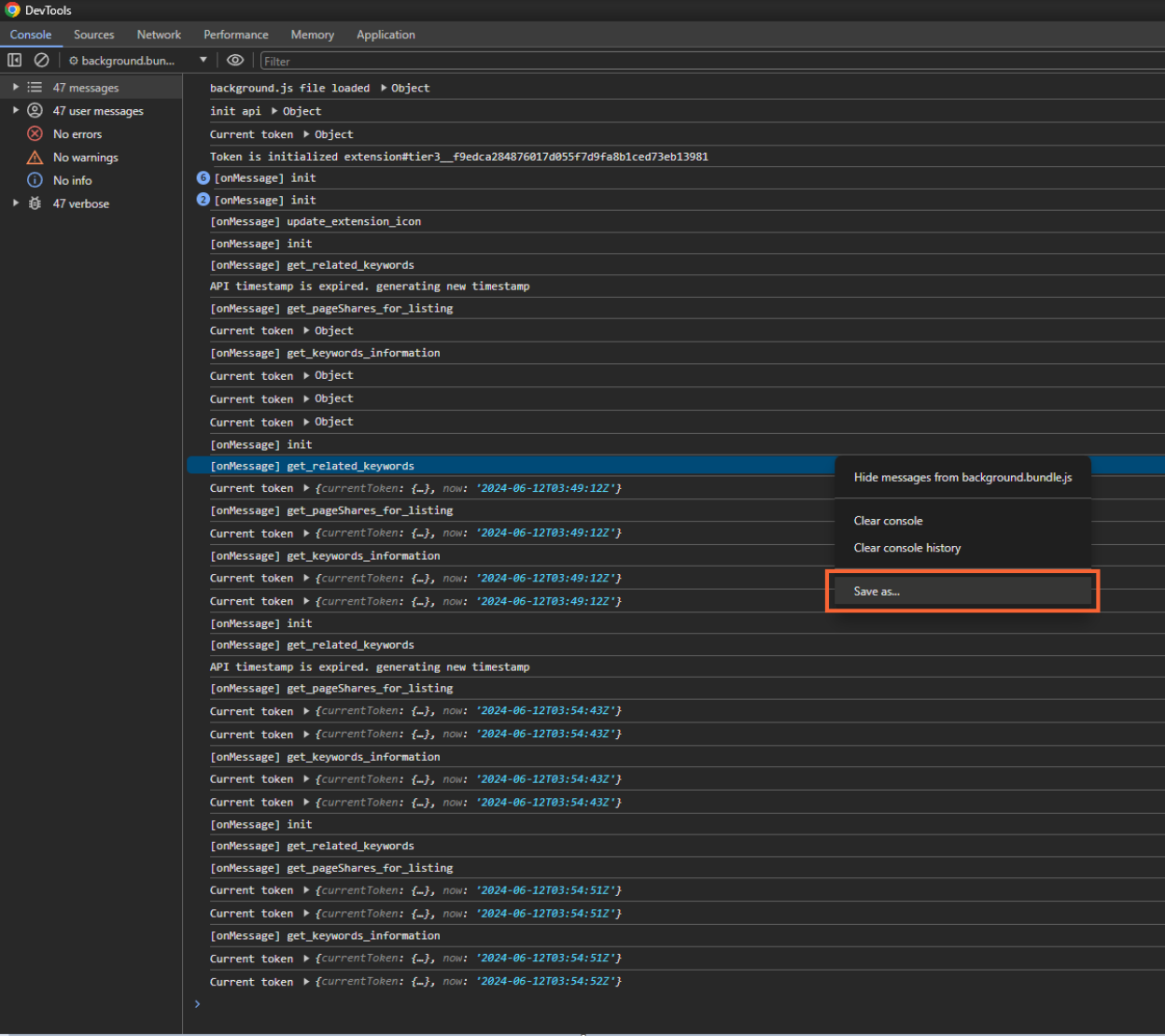Select the No info circle icon
Viewport: 1165px width, 1036px height.
35,180
